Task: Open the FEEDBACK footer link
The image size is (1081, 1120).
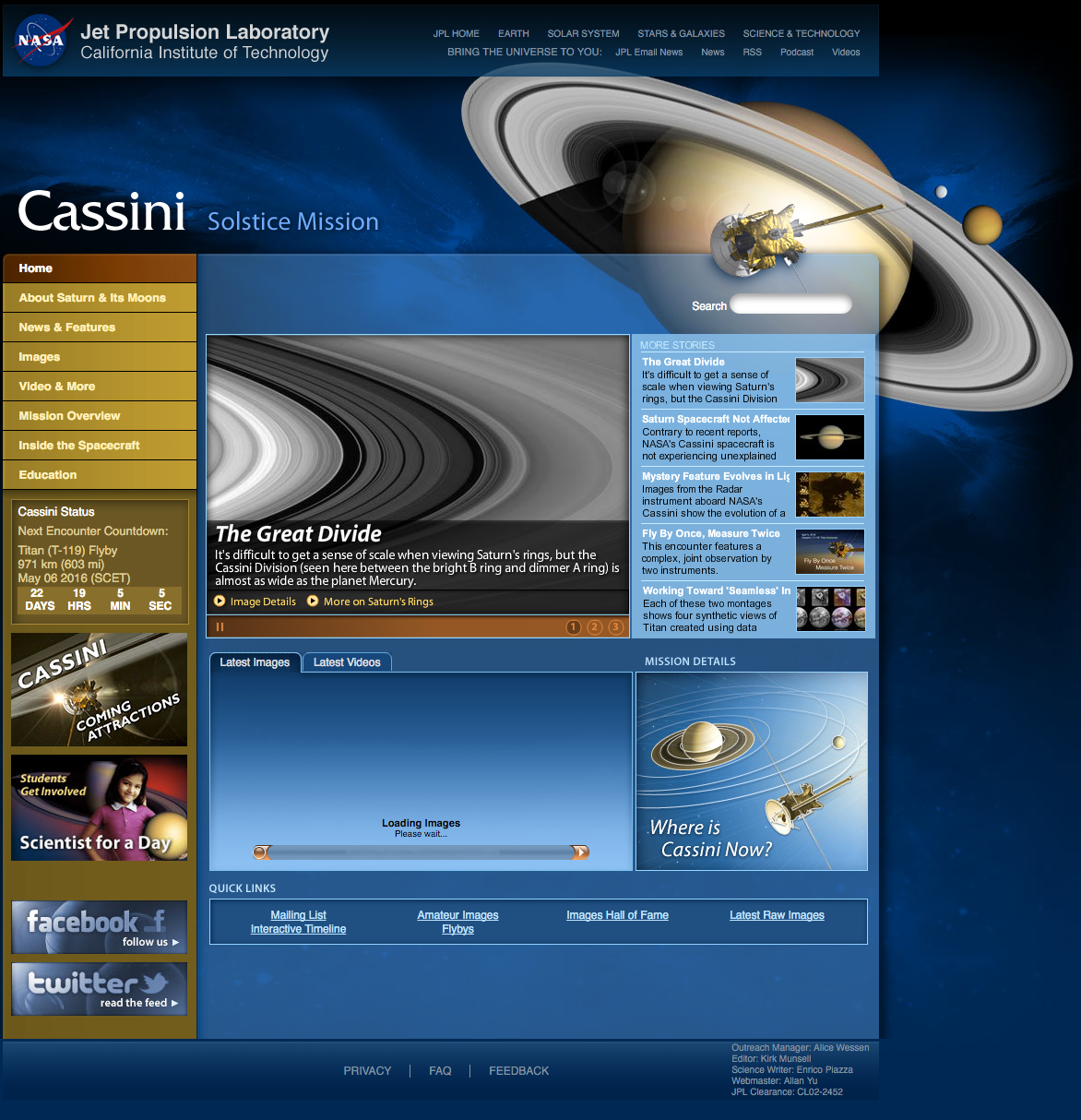Action: pyautogui.click(x=518, y=1071)
